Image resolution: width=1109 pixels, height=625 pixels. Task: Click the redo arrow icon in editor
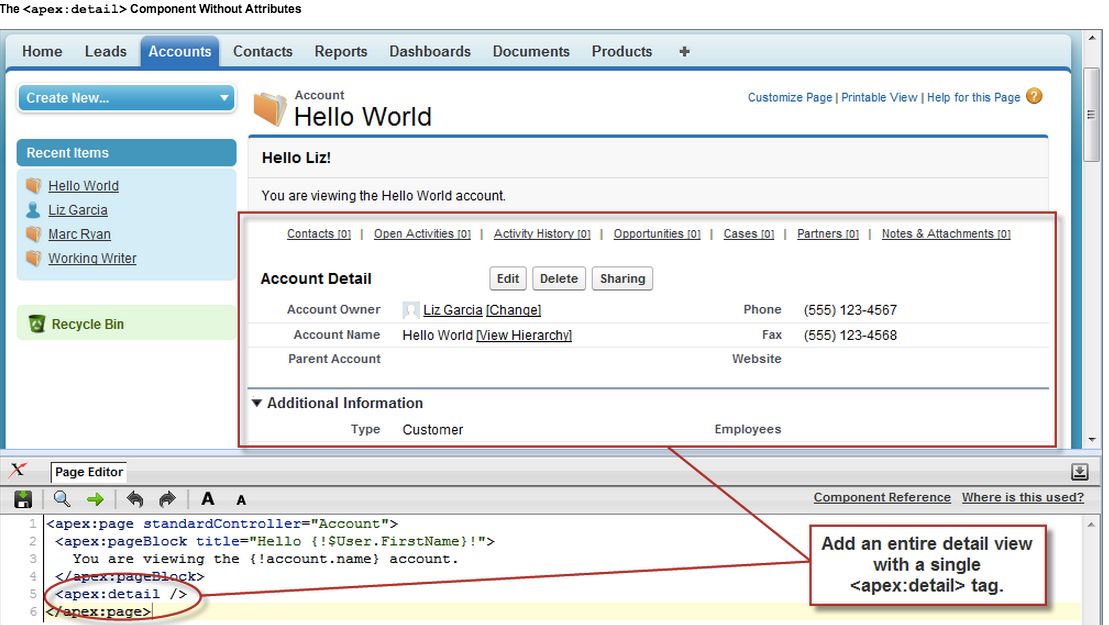pyautogui.click(x=167, y=499)
